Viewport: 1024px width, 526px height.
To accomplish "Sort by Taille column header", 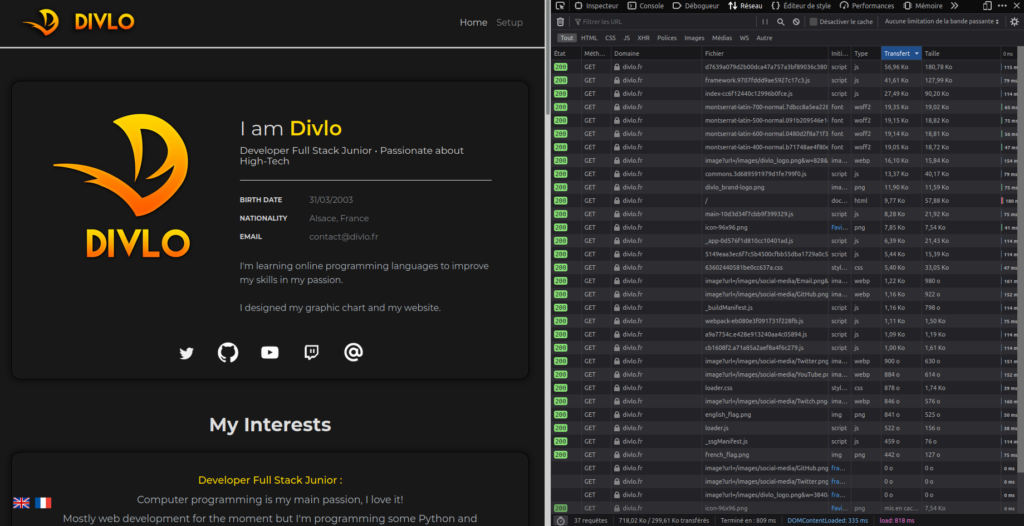I will tap(960, 53).
